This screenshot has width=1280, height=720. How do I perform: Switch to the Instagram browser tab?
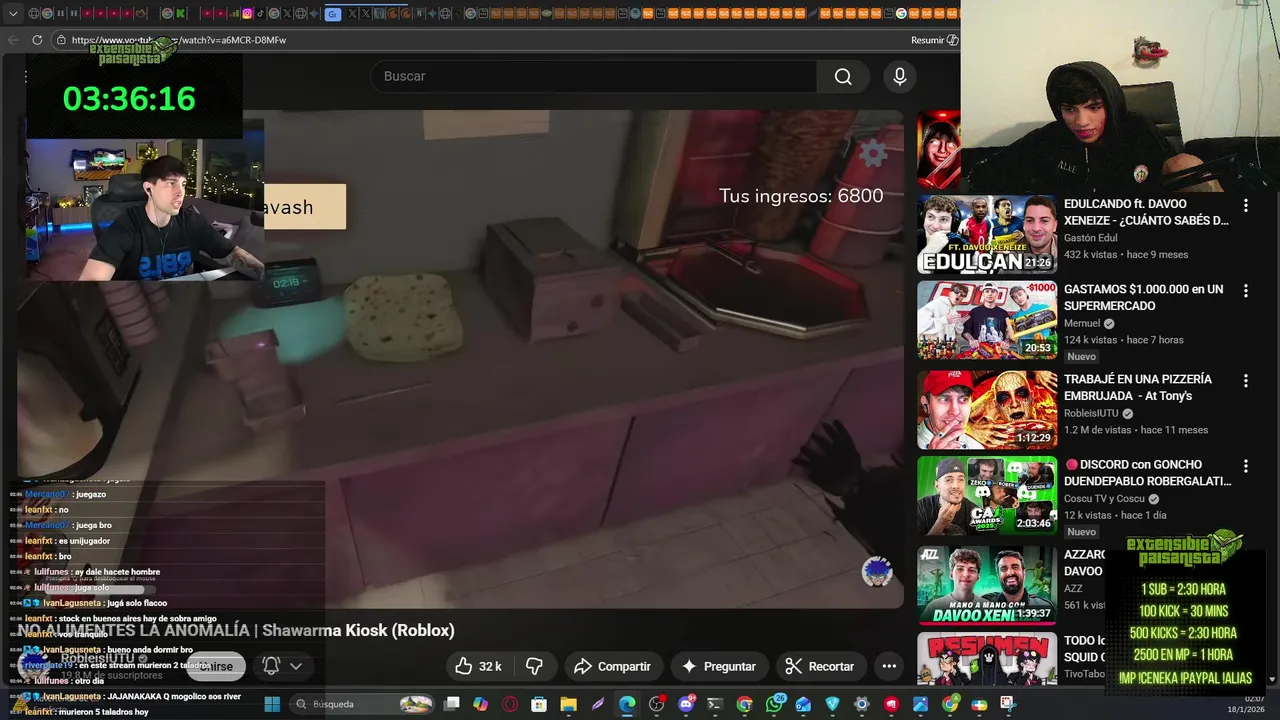coord(247,14)
